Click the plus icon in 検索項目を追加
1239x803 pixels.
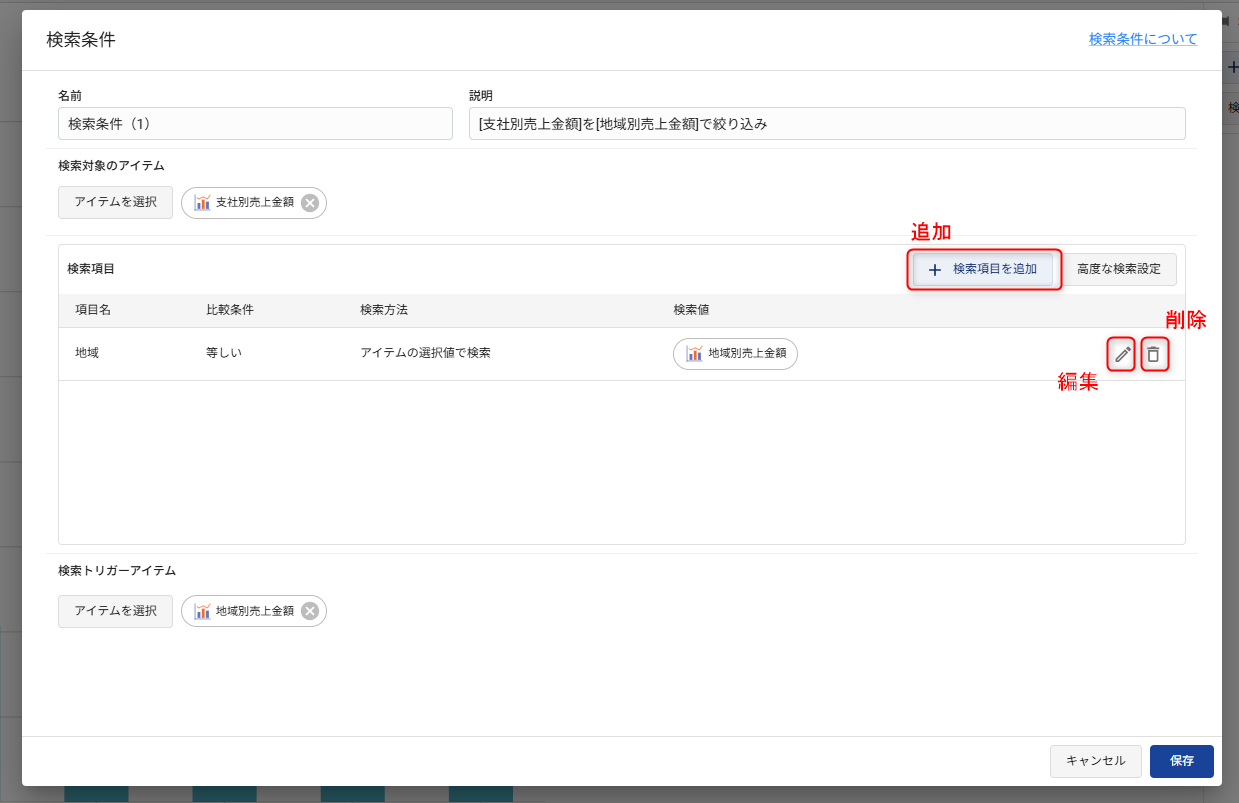pos(935,270)
